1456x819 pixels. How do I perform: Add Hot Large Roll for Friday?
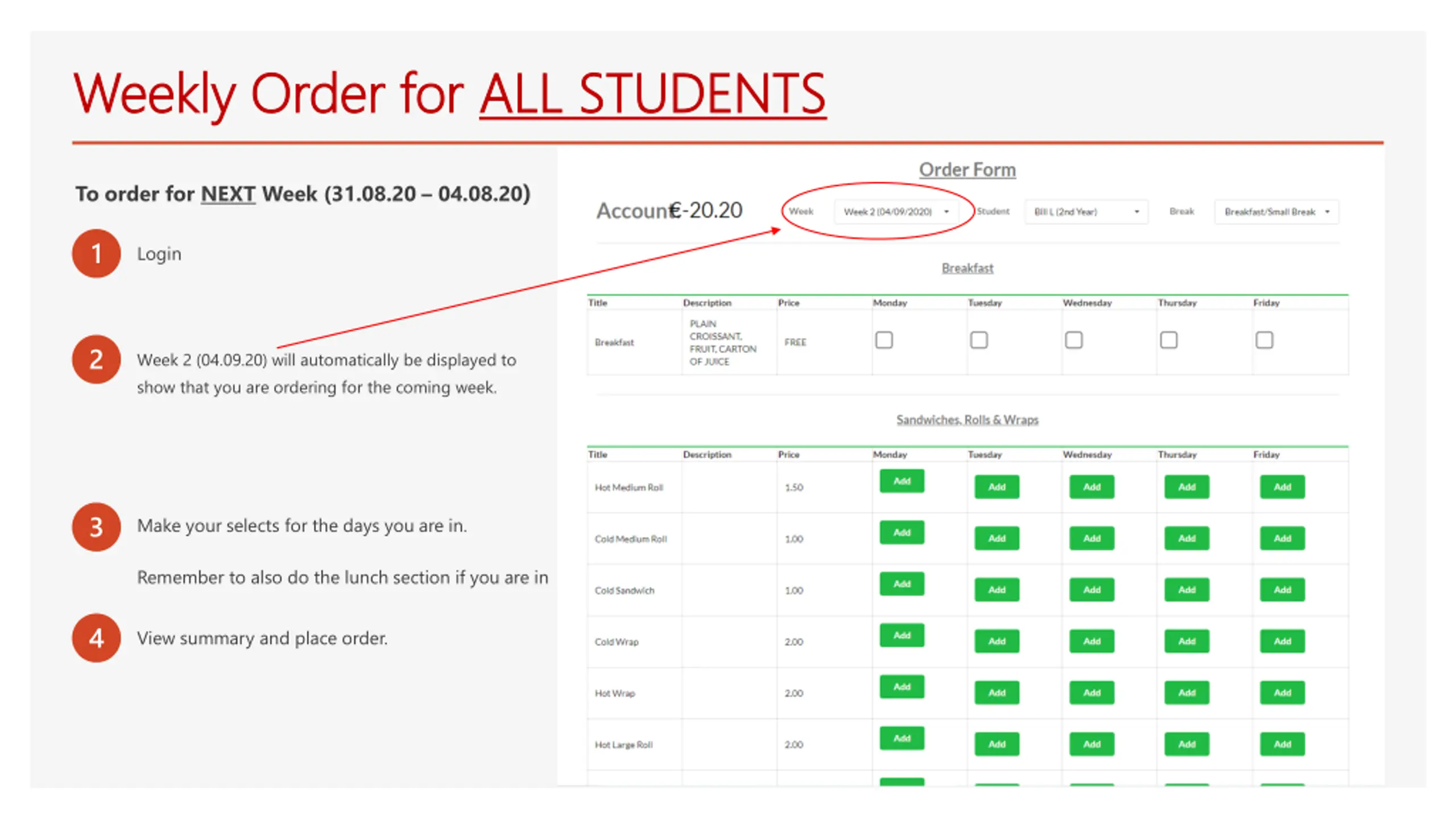(x=1283, y=744)
